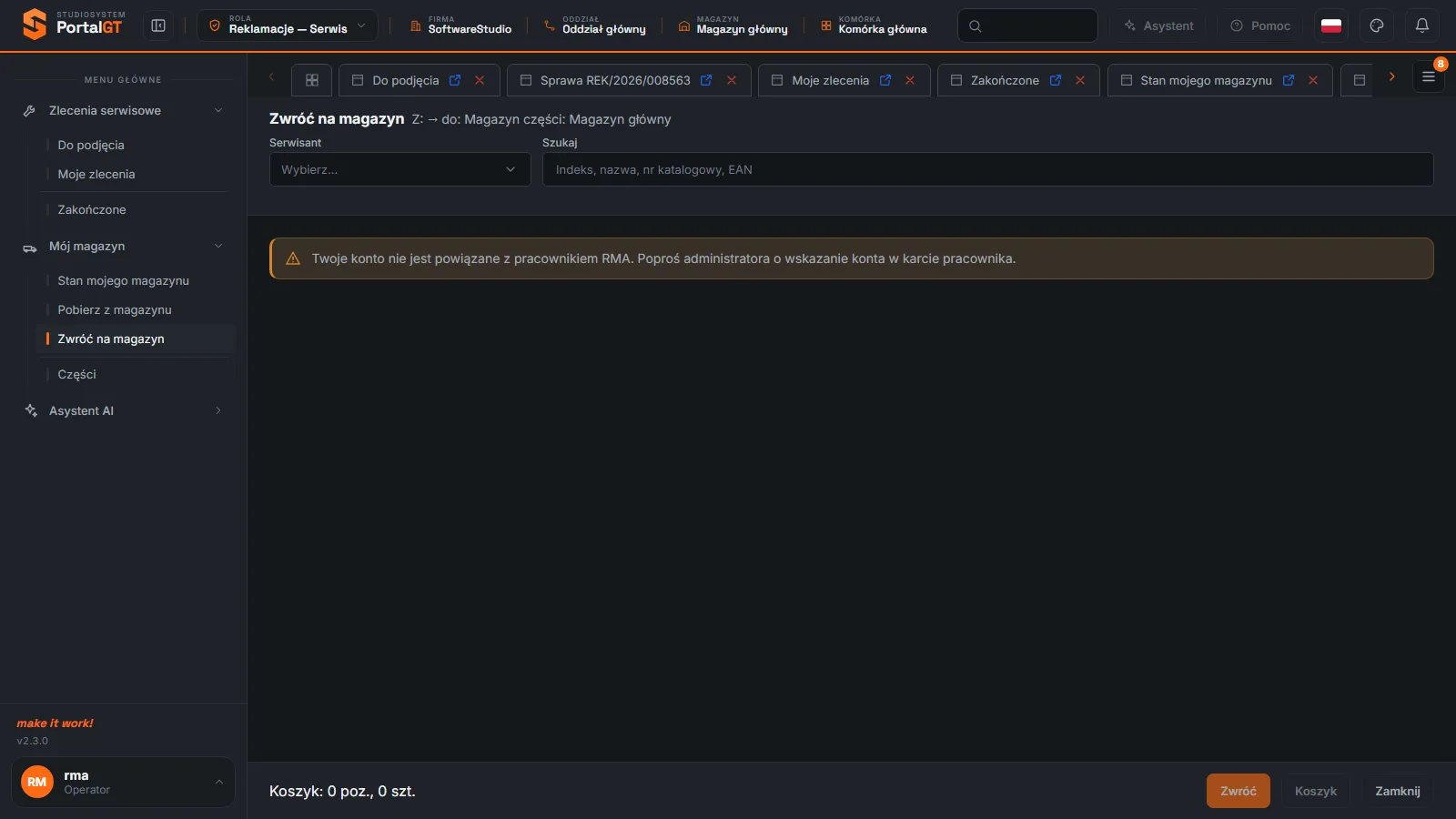Open the notifications bell

click(x=1421, y=25)
